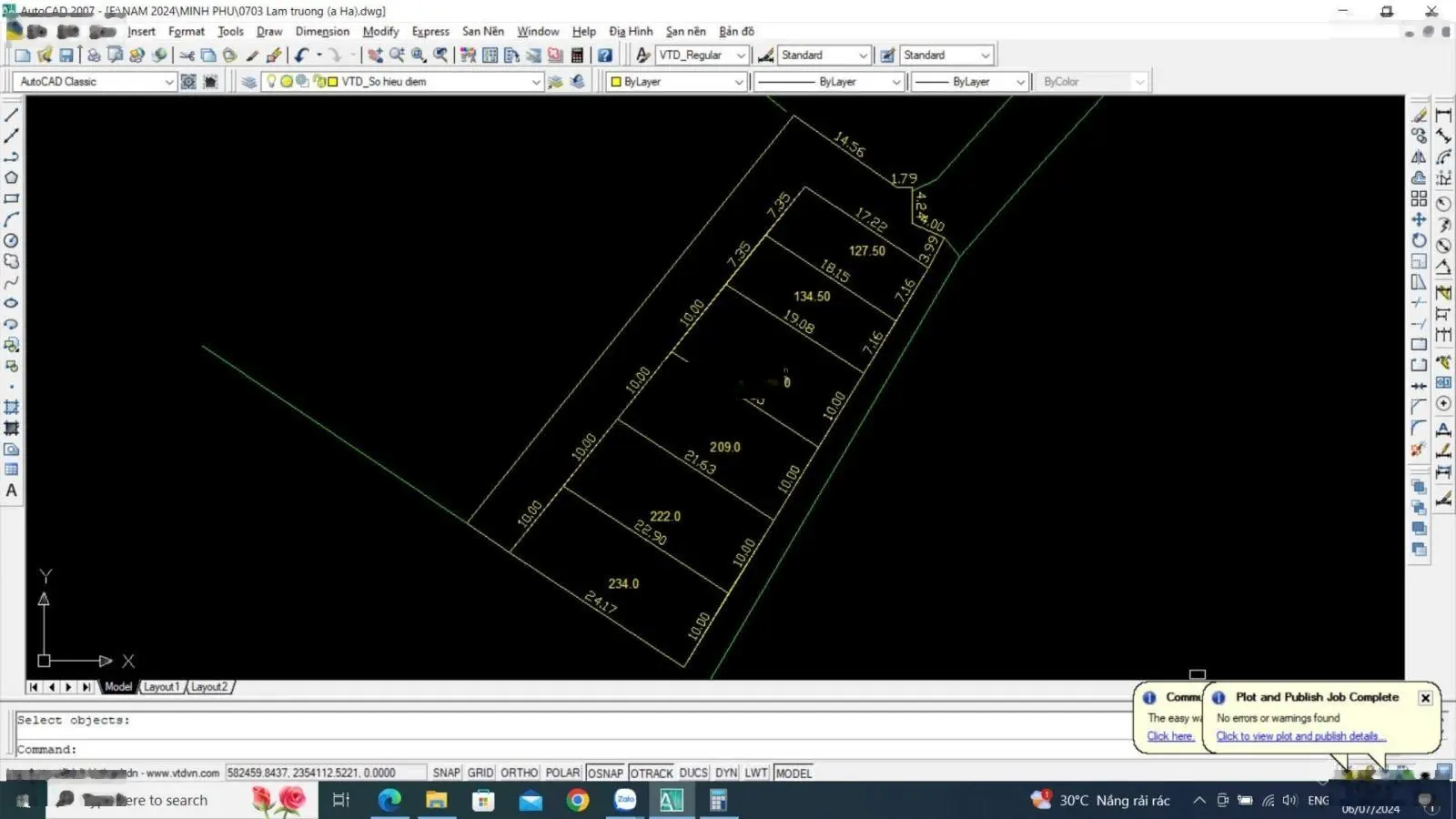1456x819 pixels.
Task: Toggle POLAR tracking in status bar
Action: pos(562,773)
